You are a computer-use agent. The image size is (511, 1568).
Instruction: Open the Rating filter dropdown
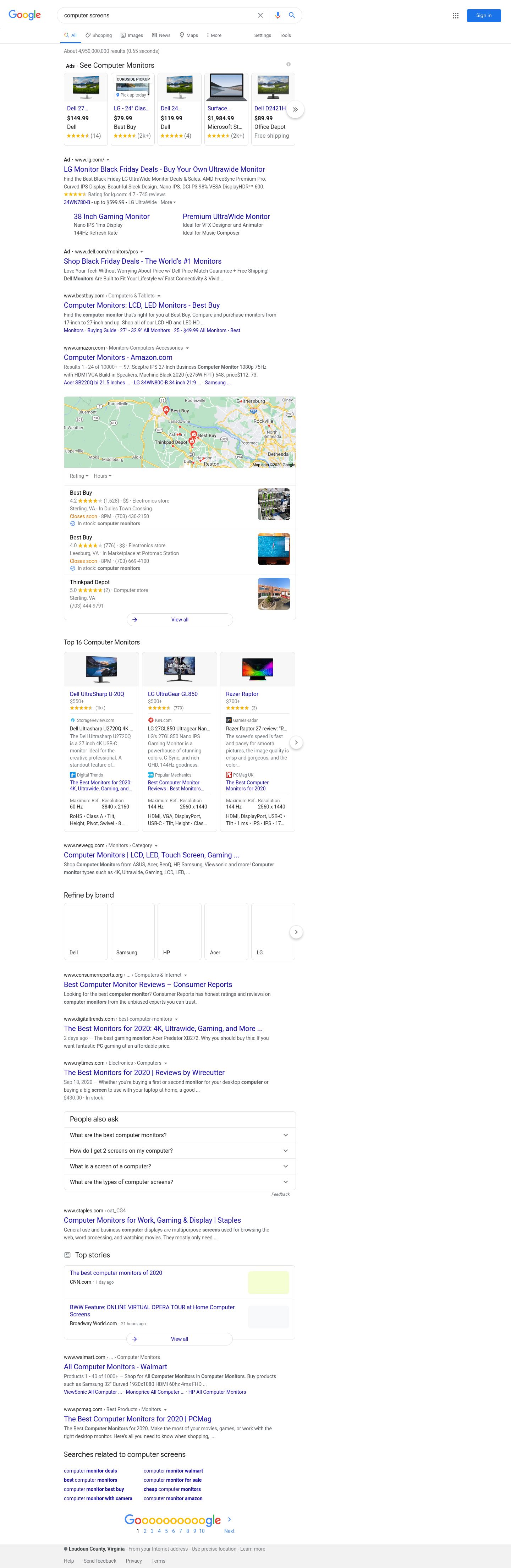coord(79,476)
